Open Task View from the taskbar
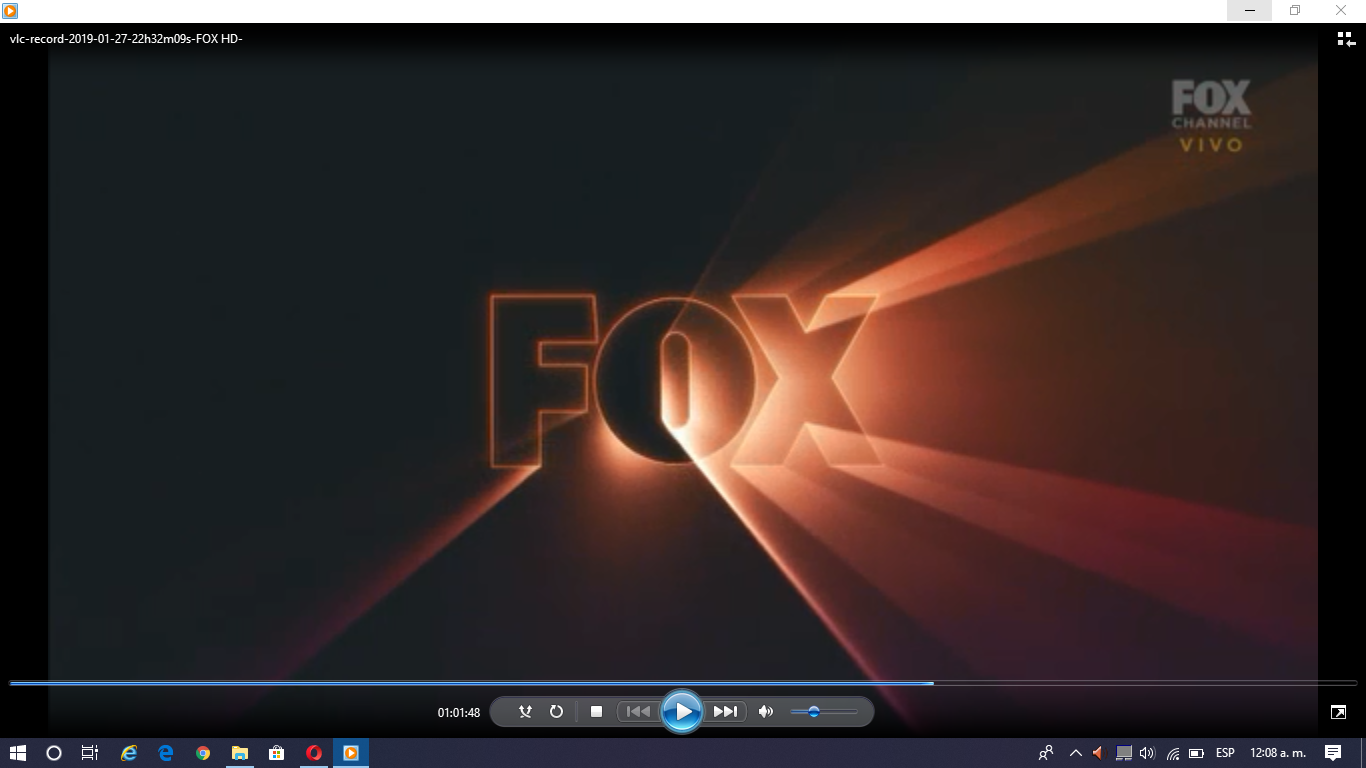This screenshot has width=1366, height=768. coord(89,753)
